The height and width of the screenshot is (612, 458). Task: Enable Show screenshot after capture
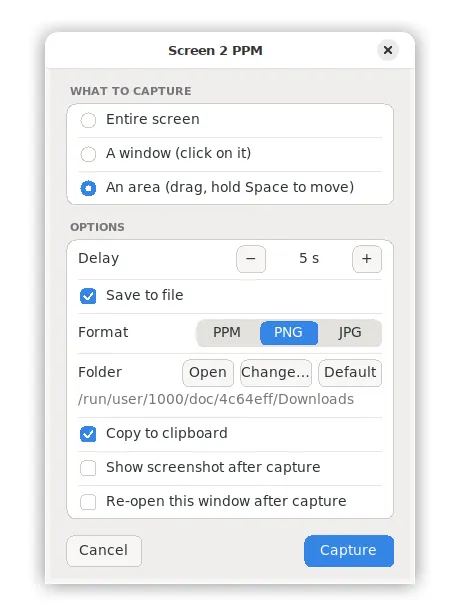tap(88, 468)
